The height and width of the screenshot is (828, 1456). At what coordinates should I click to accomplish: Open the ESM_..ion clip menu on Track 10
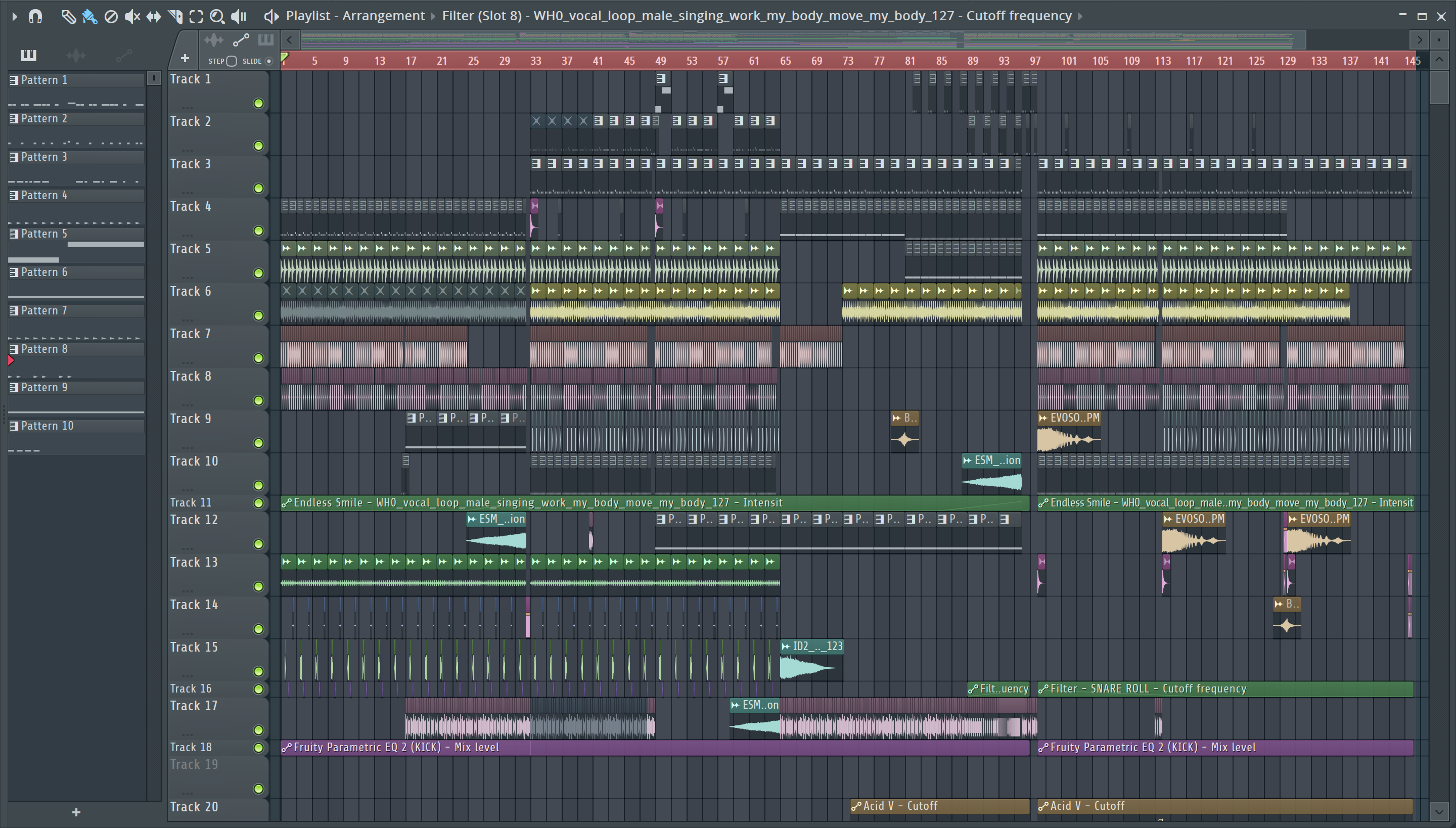[968, 461]
